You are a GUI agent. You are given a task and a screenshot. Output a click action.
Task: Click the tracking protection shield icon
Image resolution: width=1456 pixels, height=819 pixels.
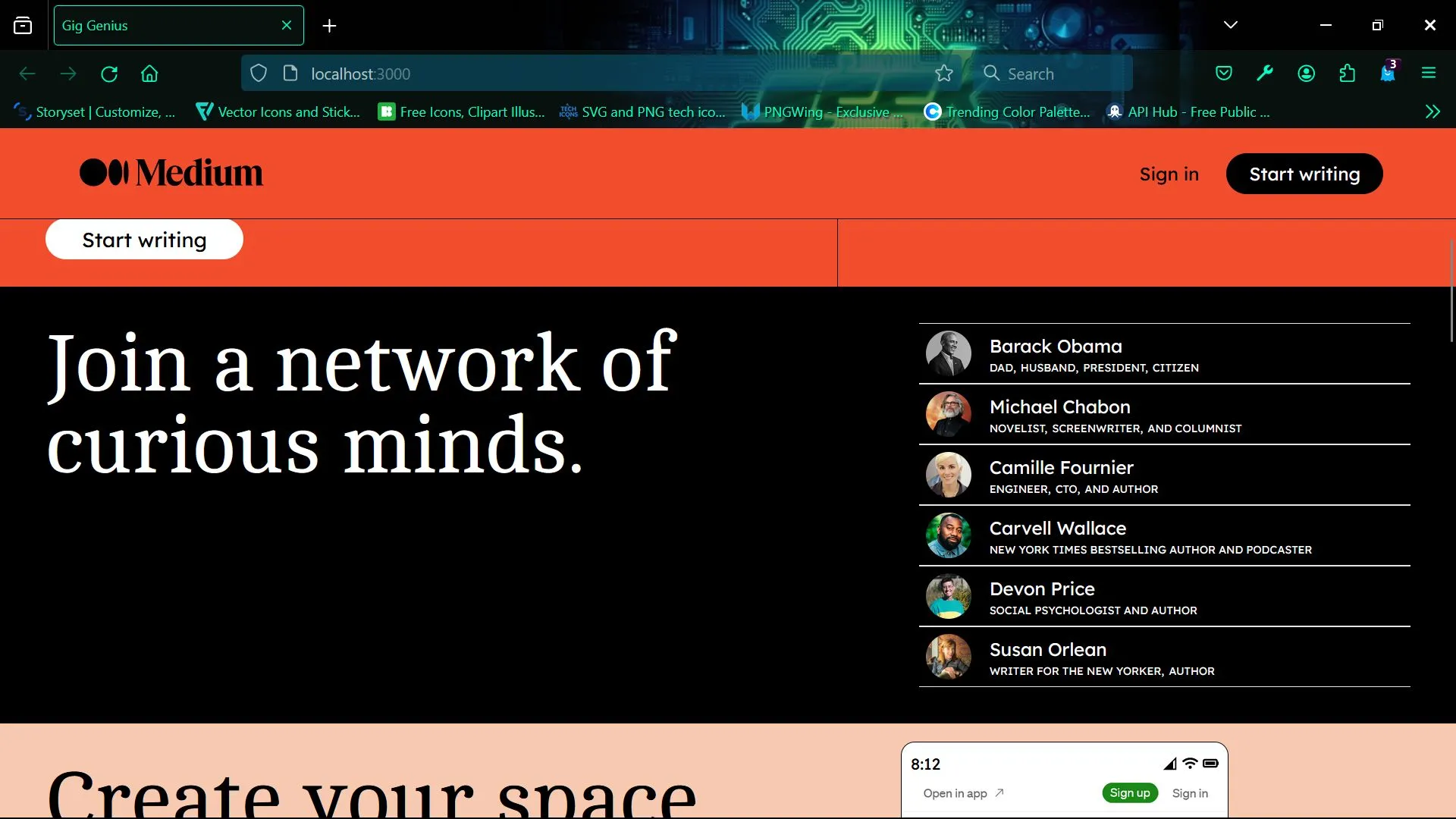tap(259, 74)
